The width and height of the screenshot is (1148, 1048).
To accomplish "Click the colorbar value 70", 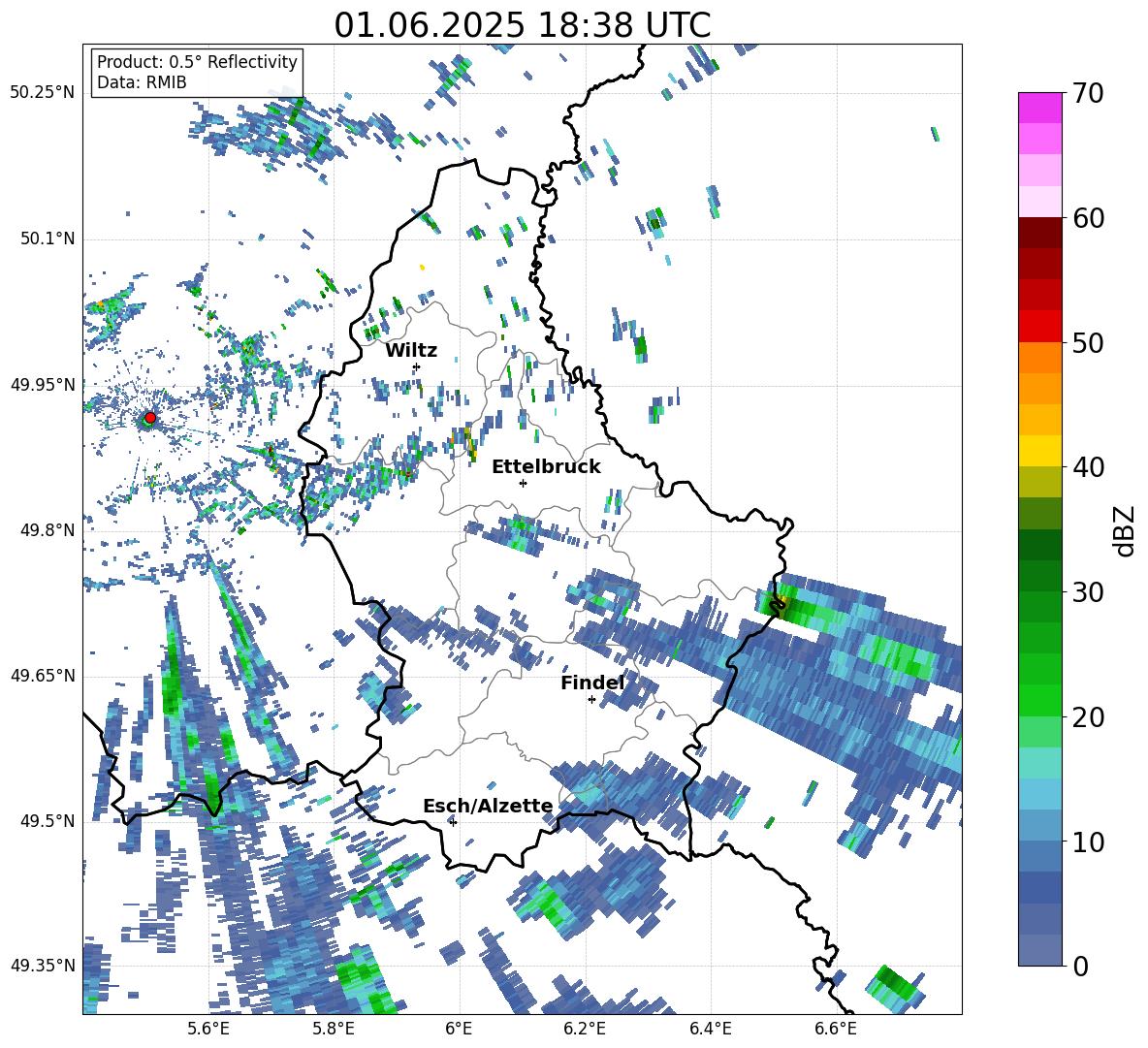I will [x=1088, y=93].
